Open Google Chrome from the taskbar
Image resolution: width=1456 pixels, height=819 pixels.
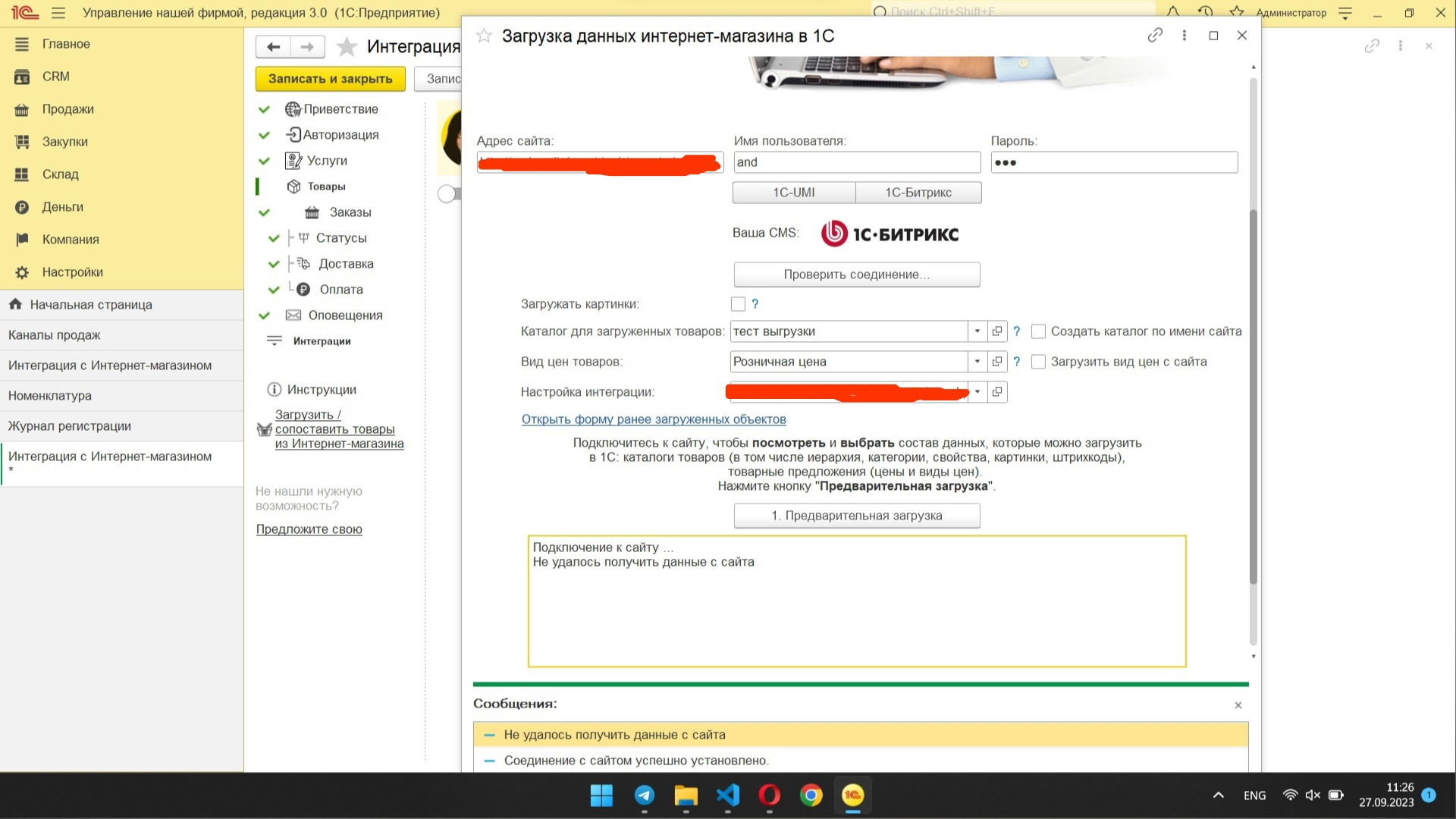811,795
